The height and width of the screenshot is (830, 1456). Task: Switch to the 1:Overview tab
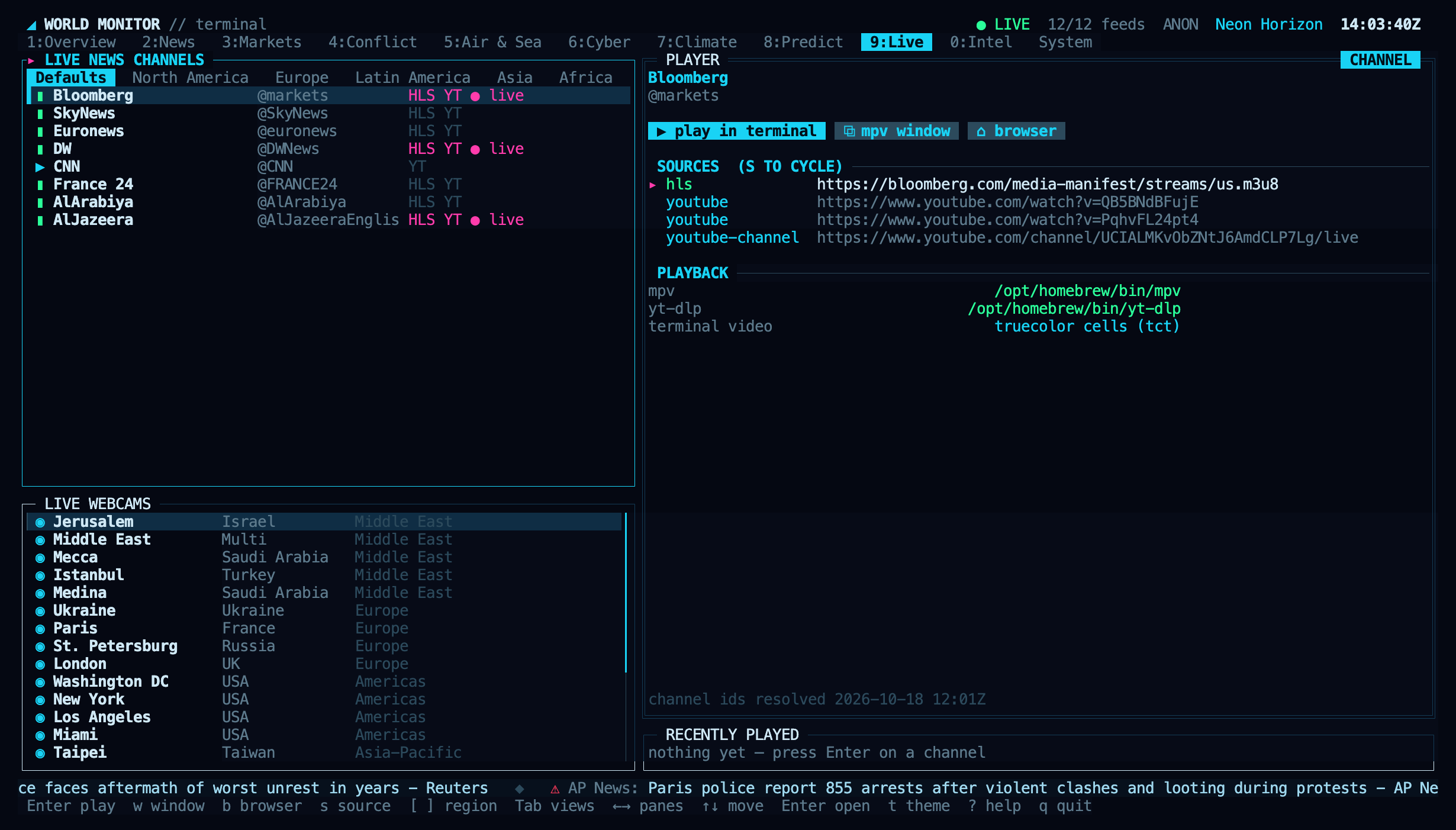71,42
